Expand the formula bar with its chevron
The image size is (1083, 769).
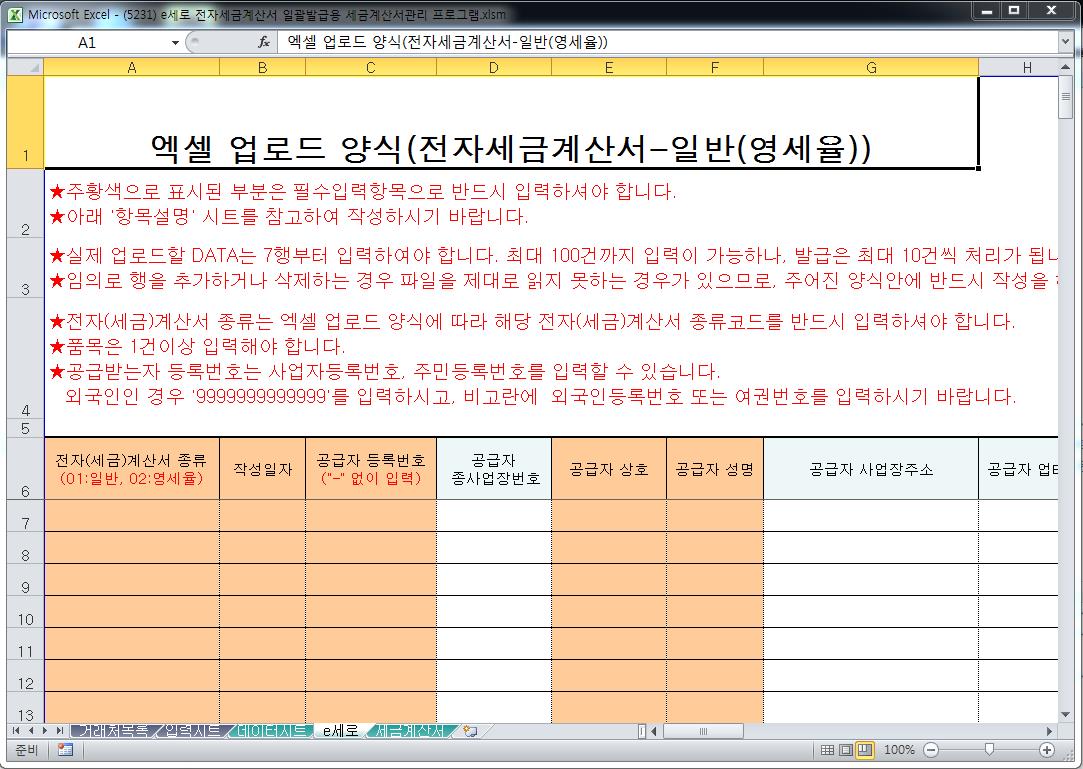[1063, 41]
